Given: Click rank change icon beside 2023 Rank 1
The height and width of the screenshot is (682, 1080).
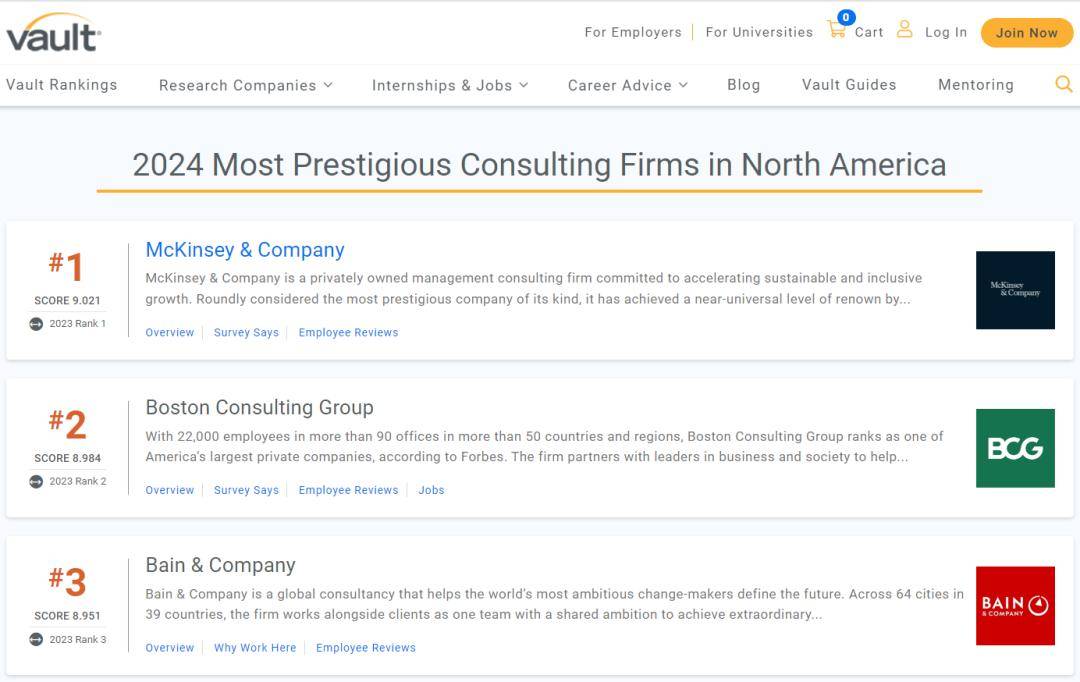Looking at the screenshot, I should pyautogui.click(x=36, y=324).
